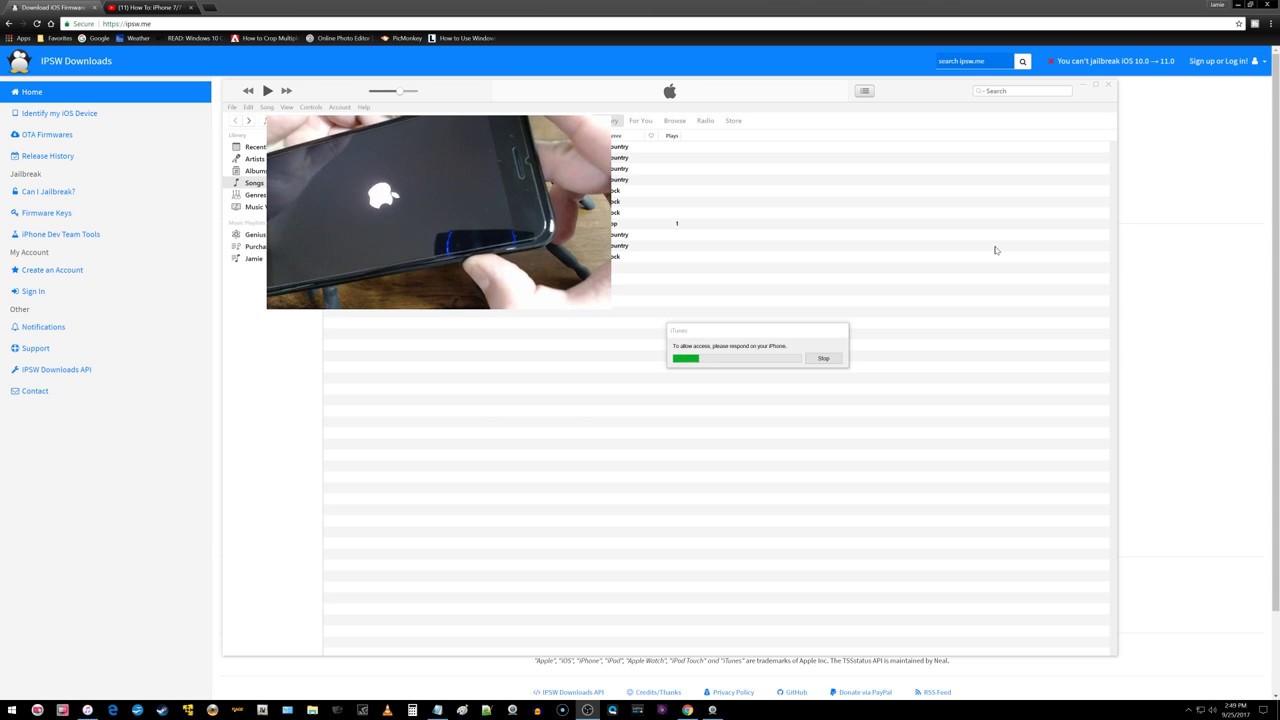Open the iTunes Controls menu

pos(311,107)
